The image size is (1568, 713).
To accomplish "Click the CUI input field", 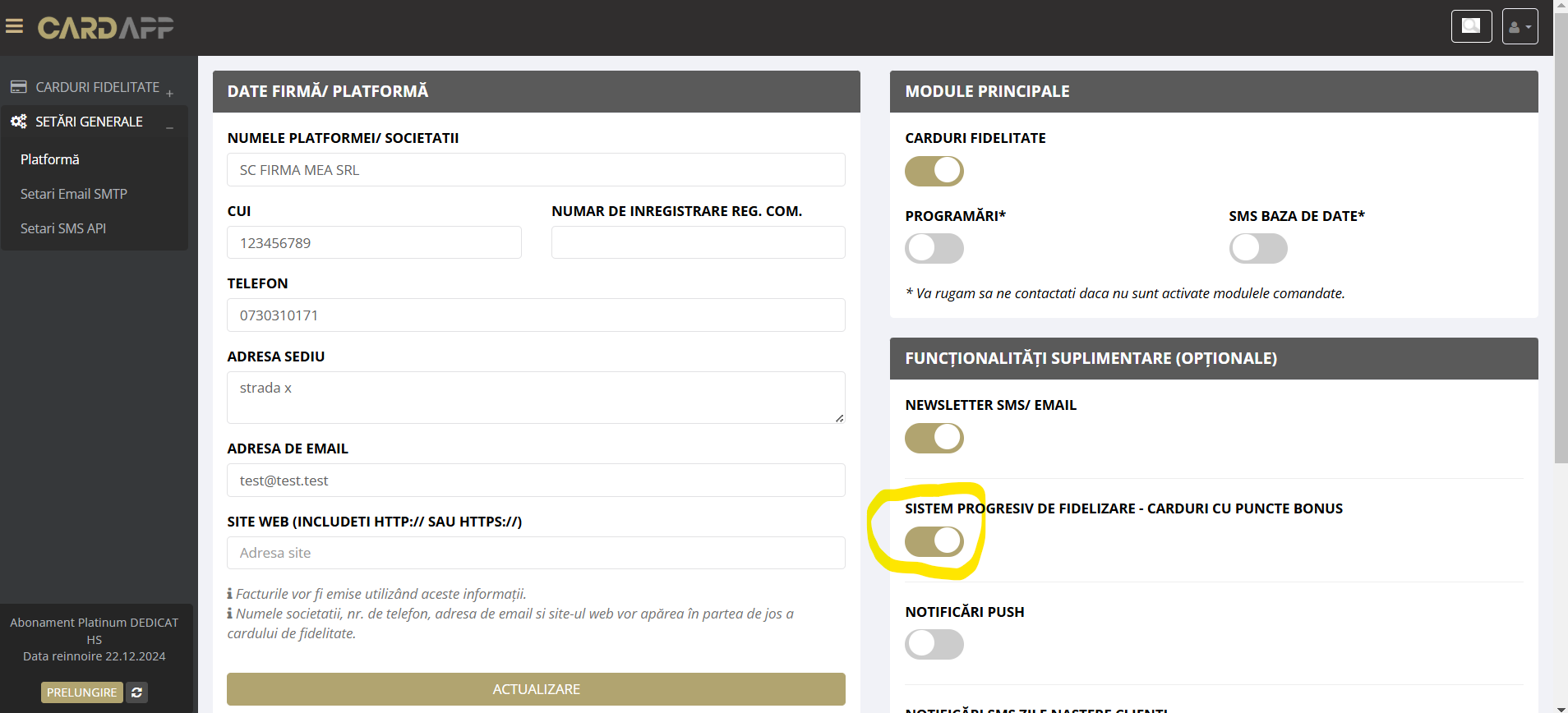I will pos(374,242).
